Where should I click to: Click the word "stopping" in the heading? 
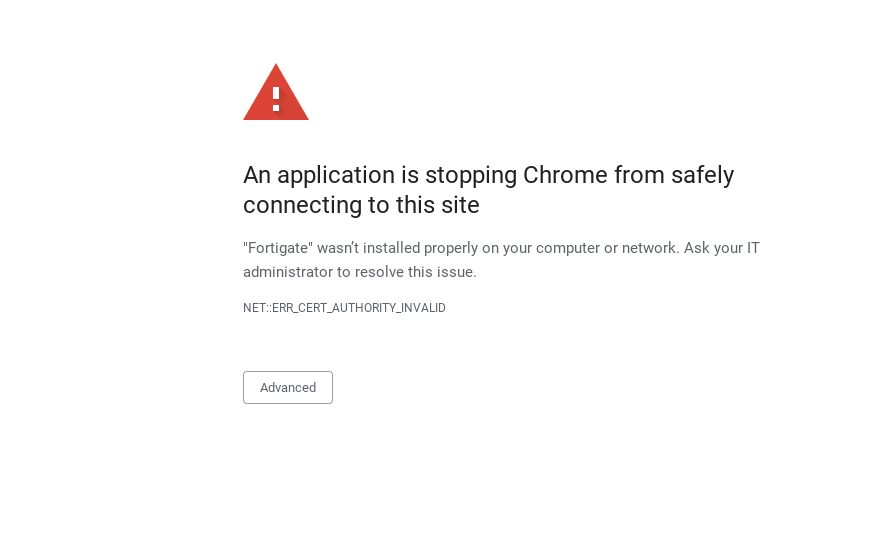pos(471,176)
